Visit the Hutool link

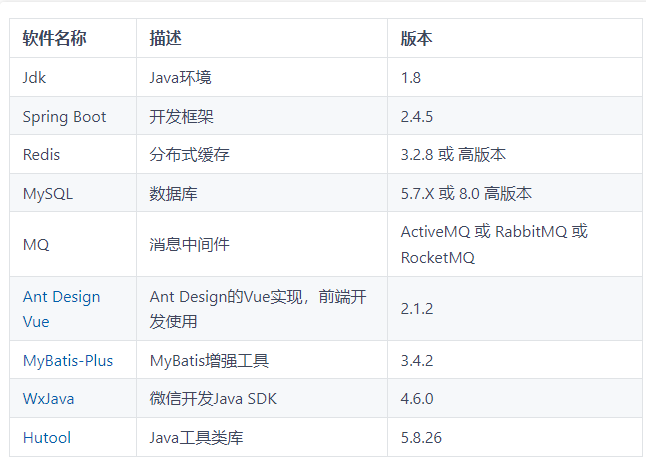click(x=47, y=437)
